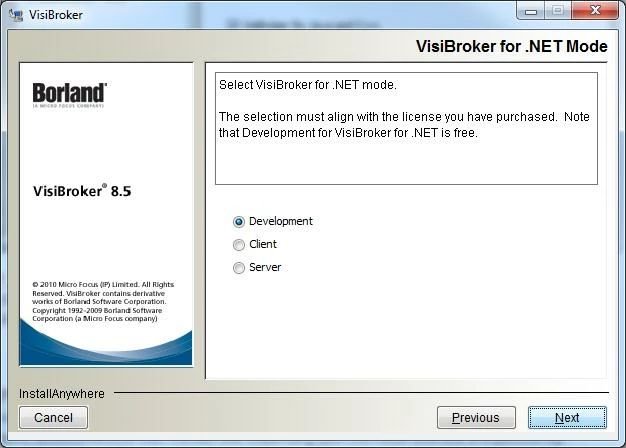Choose the Client mode option
Image resolution: width=626 pixels, height=448 pixels.
point(239,245)
